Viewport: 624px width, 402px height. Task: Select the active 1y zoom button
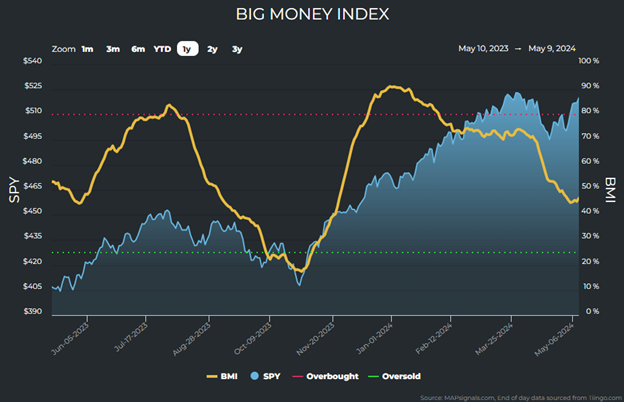click(x=187, y=48)
